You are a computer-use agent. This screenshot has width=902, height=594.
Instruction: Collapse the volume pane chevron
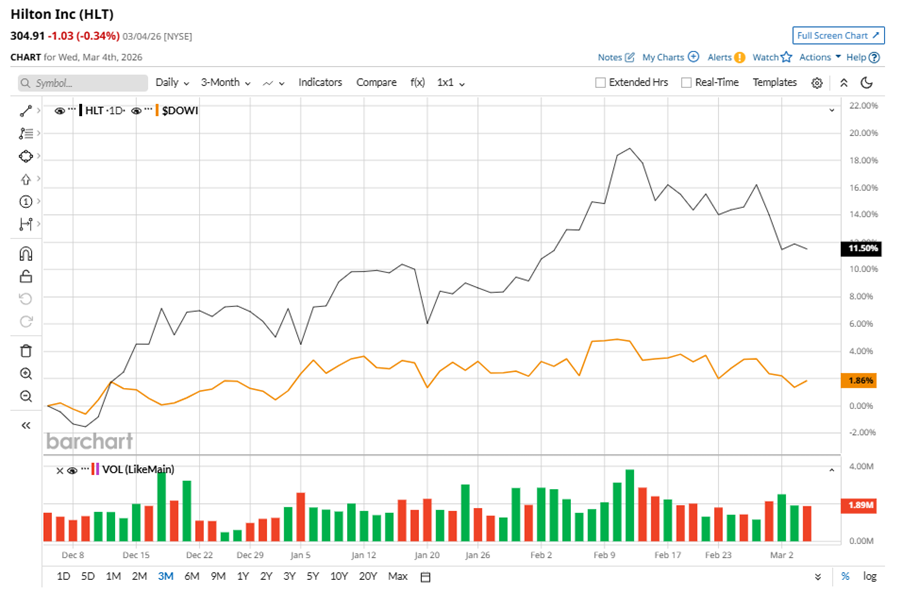pyautogui.click(x=831, y=470)
